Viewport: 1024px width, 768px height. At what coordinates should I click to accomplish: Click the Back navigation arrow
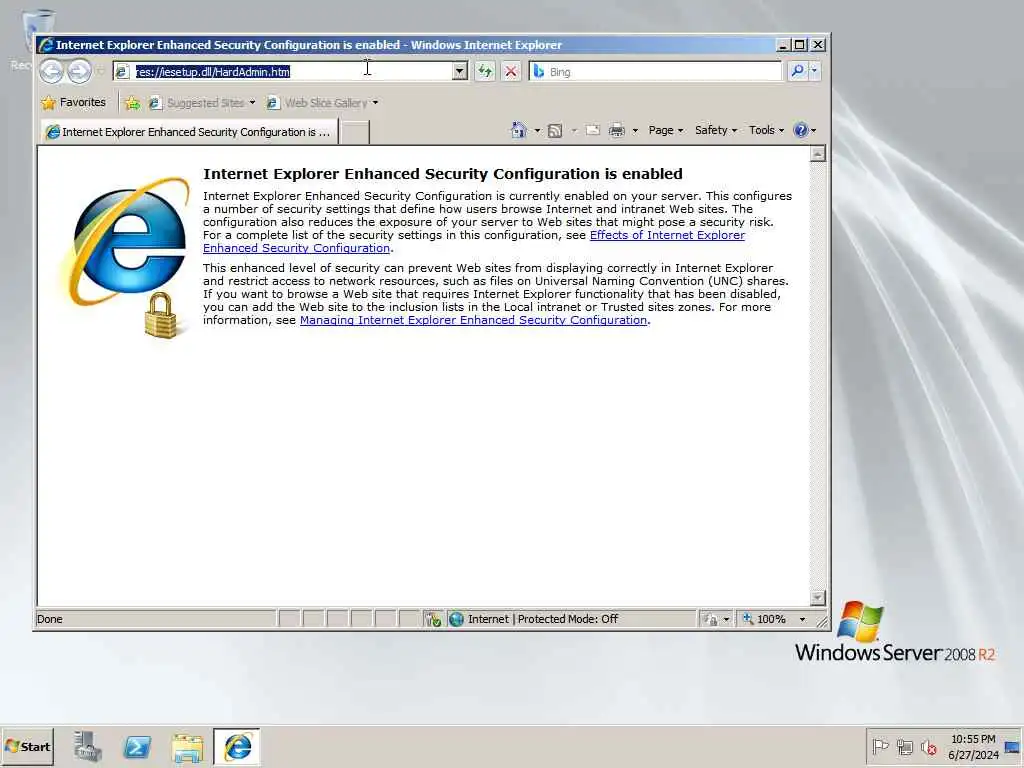pos(52,71)
